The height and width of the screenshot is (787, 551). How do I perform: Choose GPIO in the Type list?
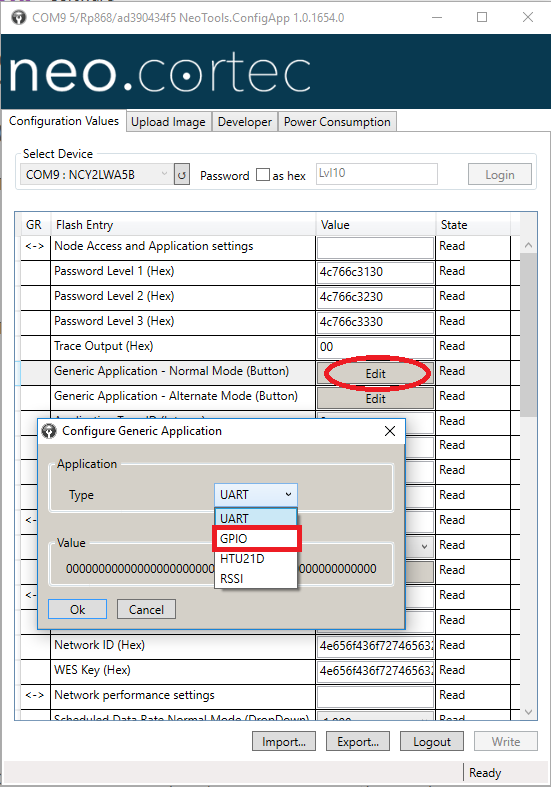tap(256, 539)
